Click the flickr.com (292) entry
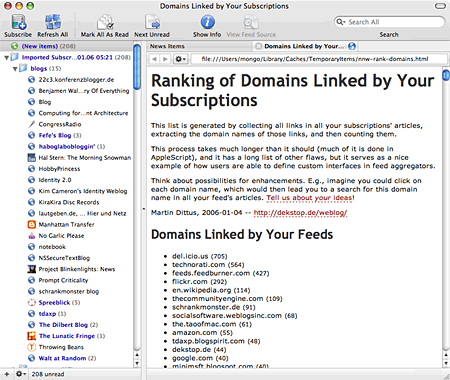Screen dimensions: 450x380 (199, 282)
